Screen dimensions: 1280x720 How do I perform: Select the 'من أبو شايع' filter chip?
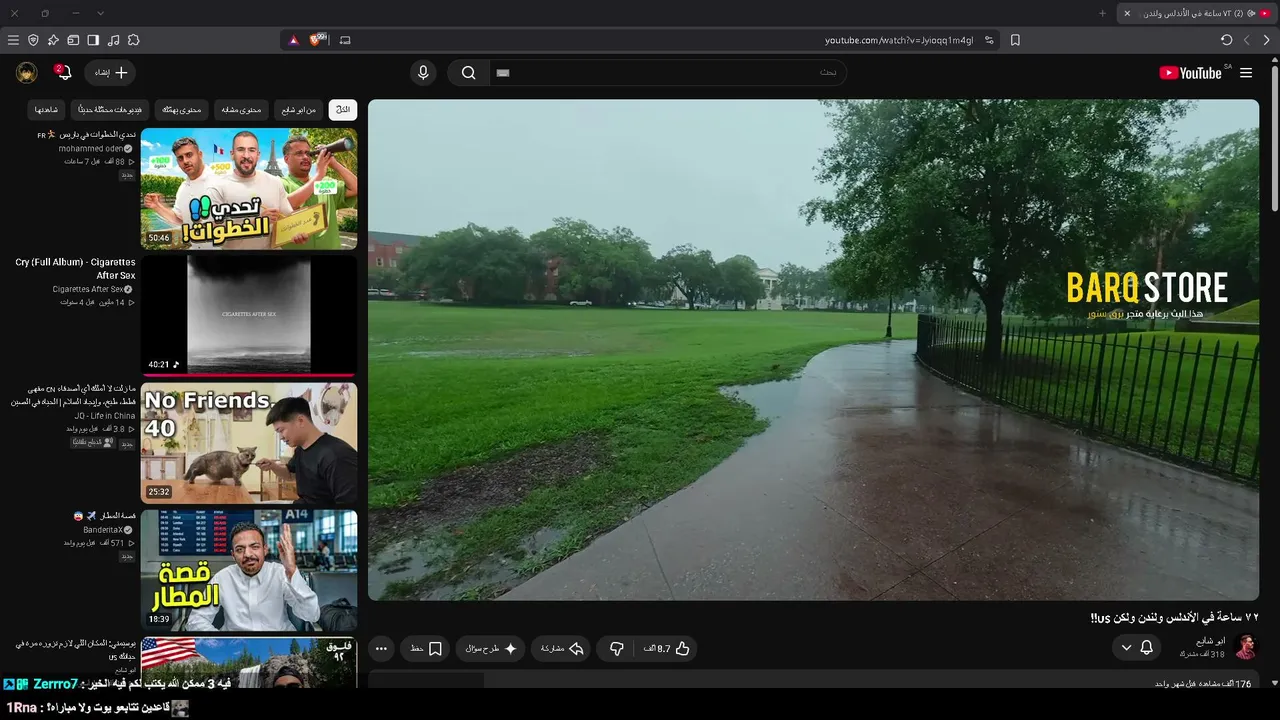(299, 109)
